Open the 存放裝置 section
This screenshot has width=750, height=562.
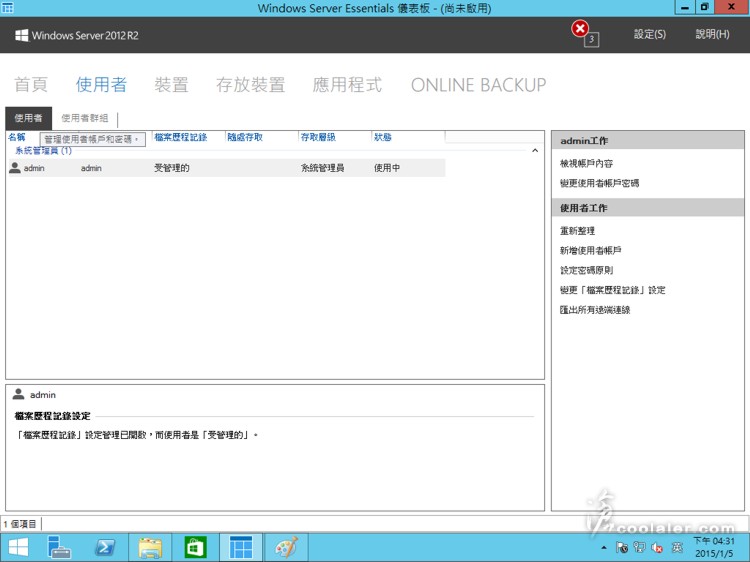coord(251,85)
